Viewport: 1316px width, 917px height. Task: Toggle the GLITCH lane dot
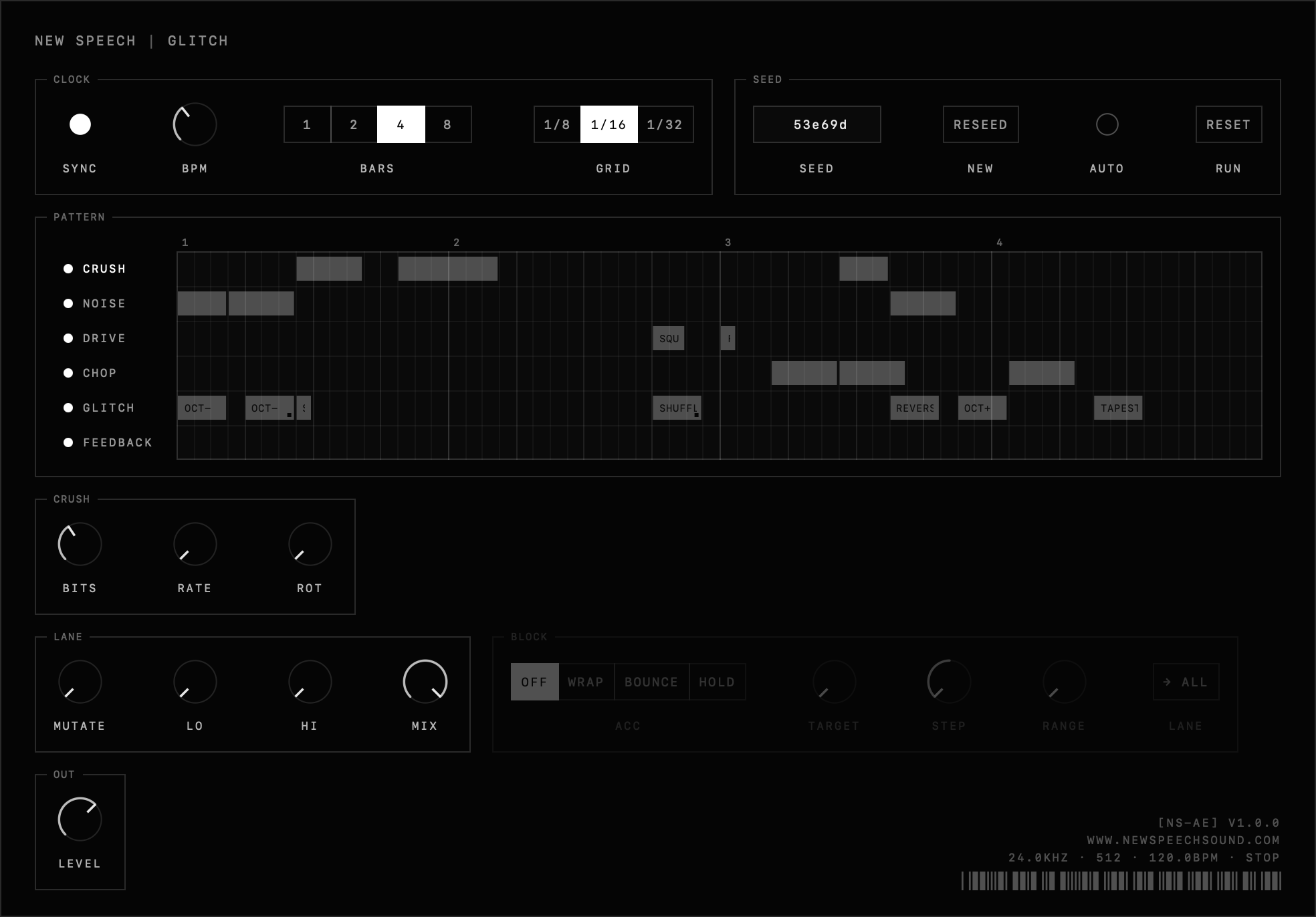pos(68,408)
